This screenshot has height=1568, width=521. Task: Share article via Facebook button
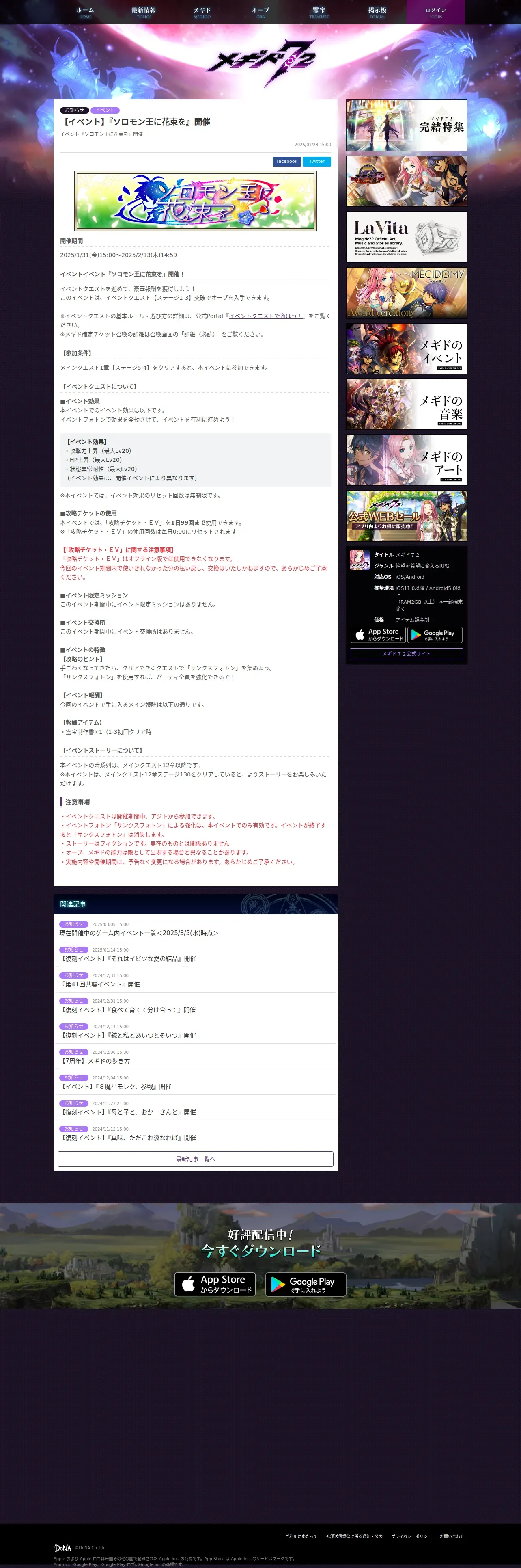click(286, 161)
